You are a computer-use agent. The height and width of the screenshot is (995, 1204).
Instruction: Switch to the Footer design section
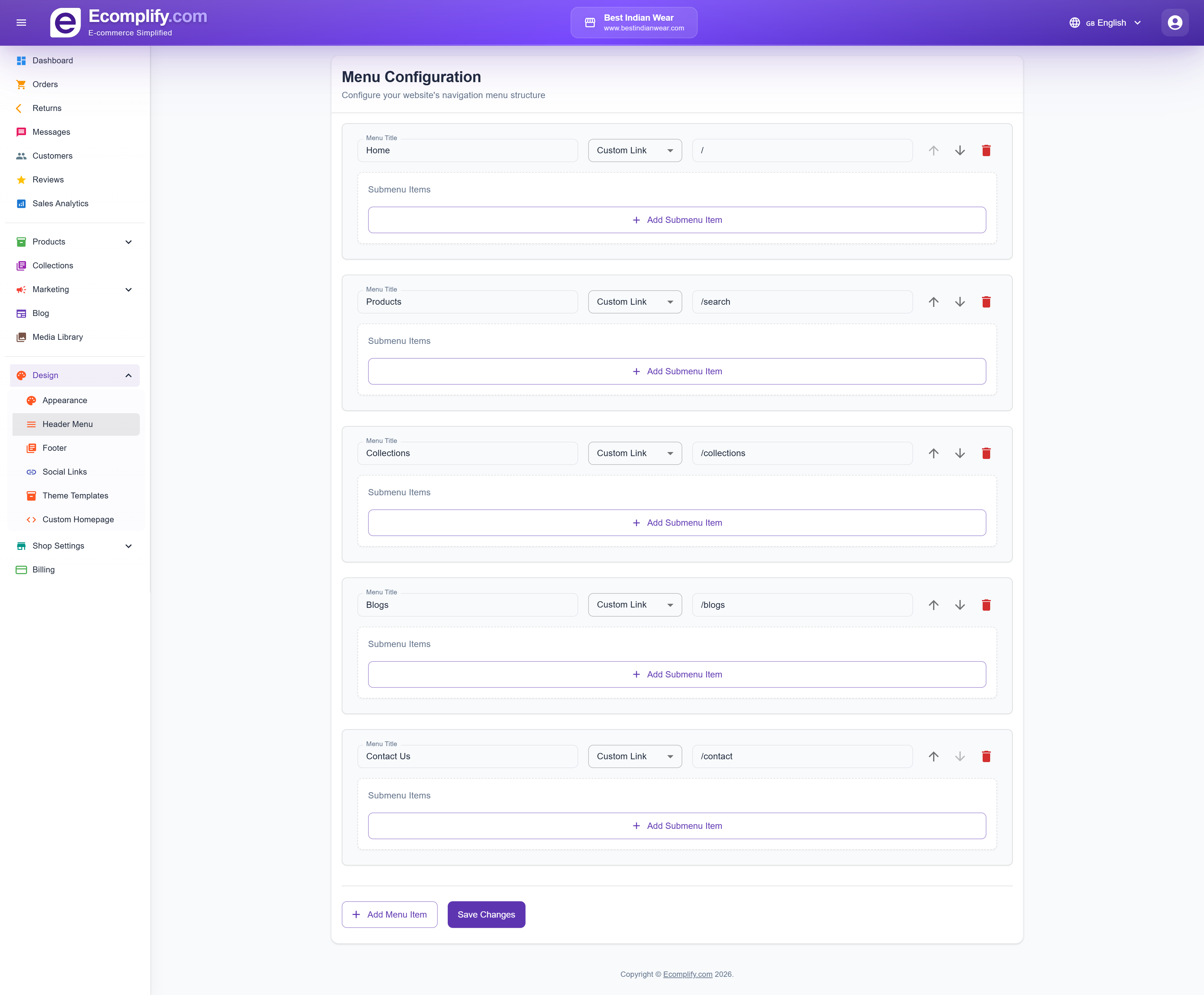(55, 448)
